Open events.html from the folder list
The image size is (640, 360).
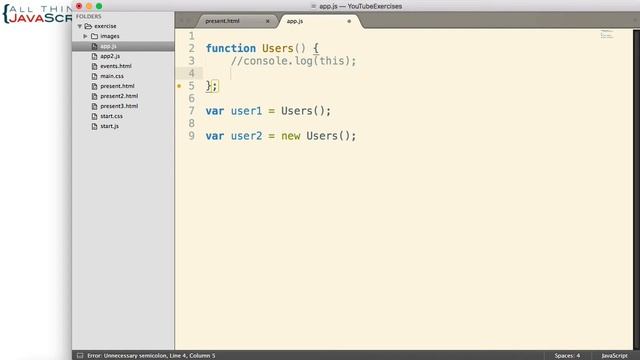[x=116, y=66]
